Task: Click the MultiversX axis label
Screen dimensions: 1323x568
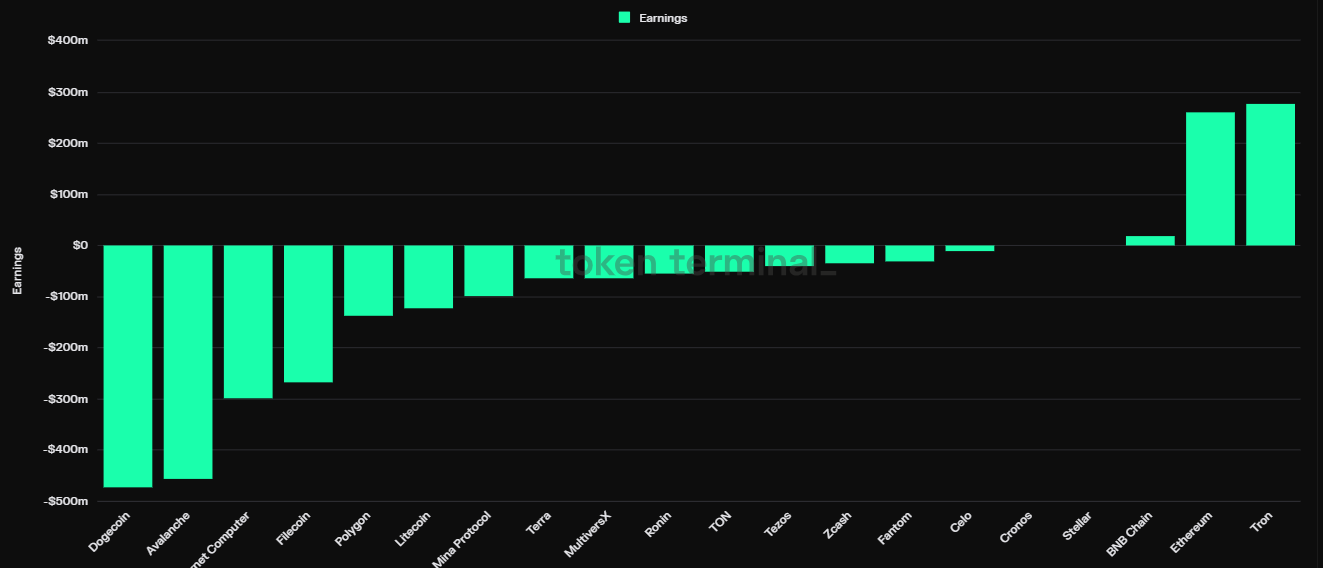Action: [x=588, y=534]
